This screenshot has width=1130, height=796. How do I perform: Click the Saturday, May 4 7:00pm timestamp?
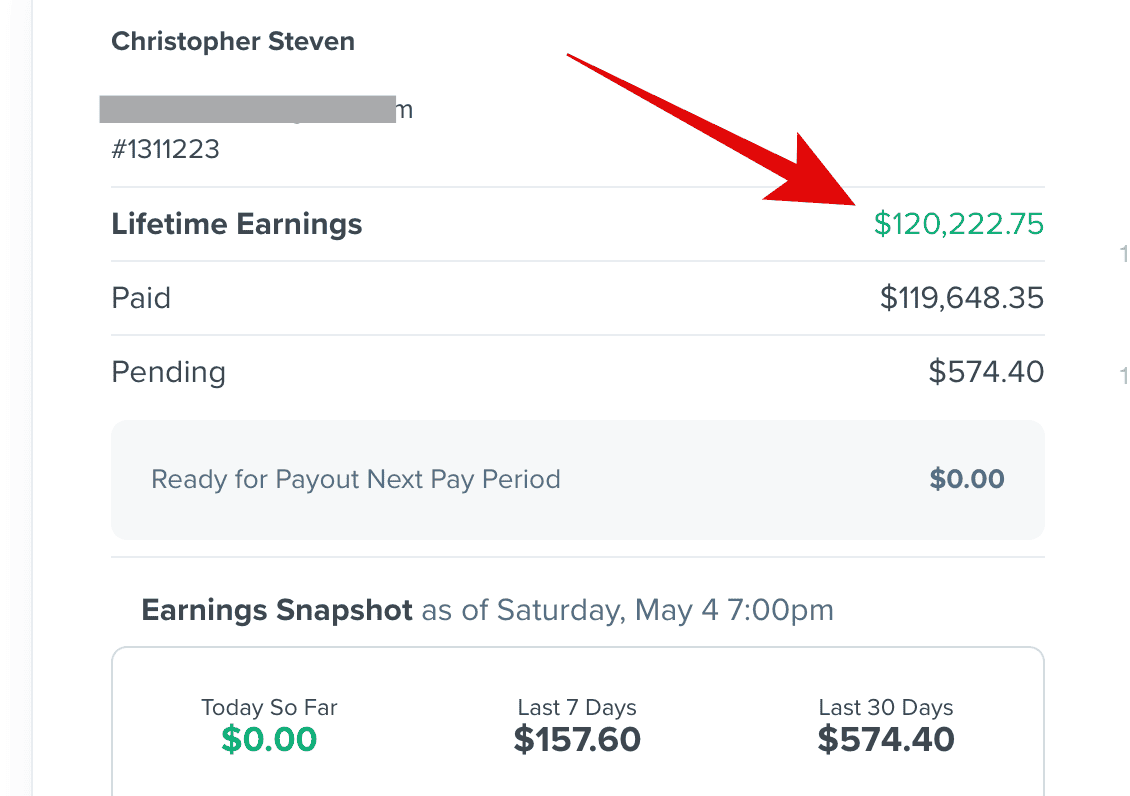(664, 610)
